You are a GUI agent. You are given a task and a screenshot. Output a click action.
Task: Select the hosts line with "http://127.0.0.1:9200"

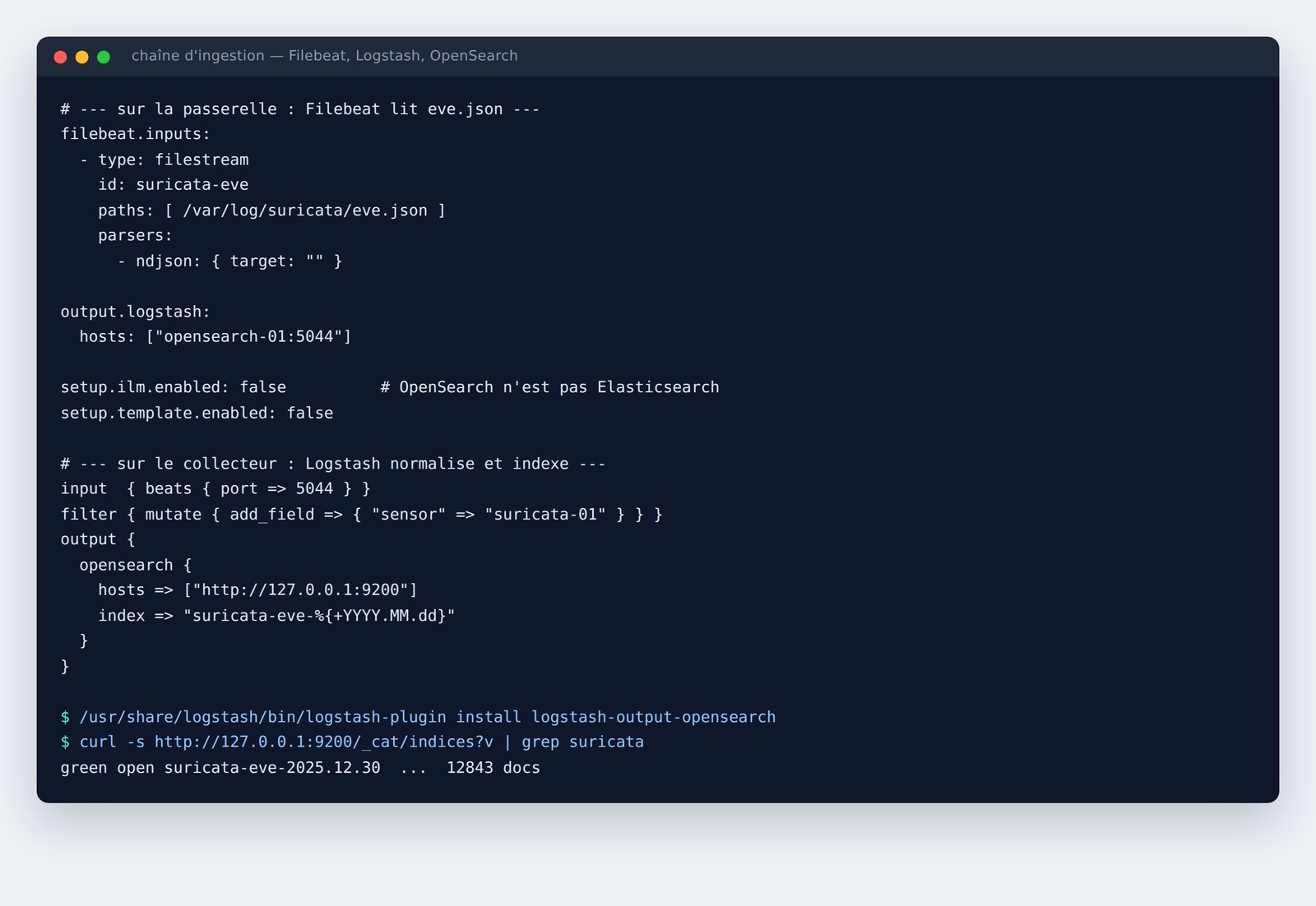(258, 590)
